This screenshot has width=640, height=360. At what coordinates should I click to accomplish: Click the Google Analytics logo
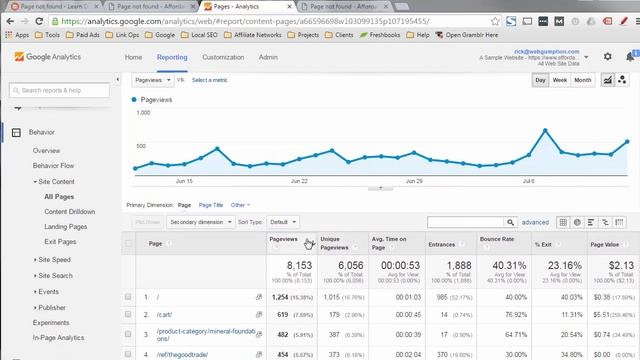(x=48, y=57)
